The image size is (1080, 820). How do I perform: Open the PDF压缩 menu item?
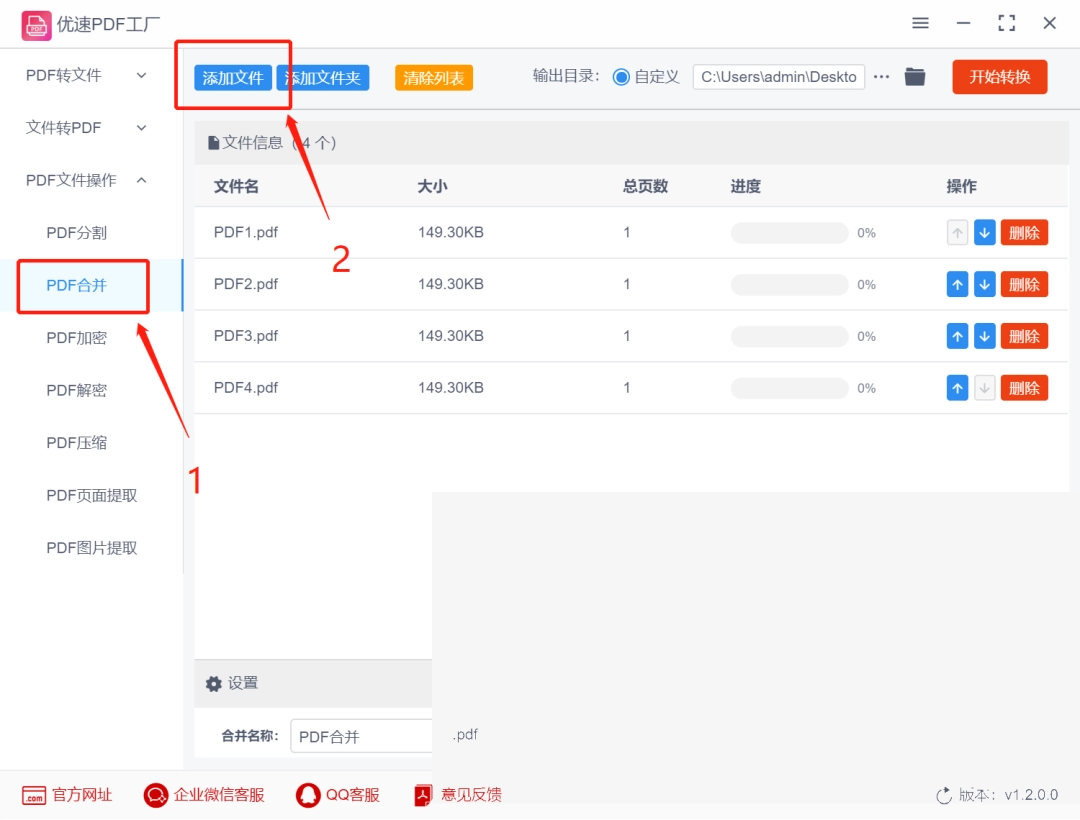click(x=76, y=443)
